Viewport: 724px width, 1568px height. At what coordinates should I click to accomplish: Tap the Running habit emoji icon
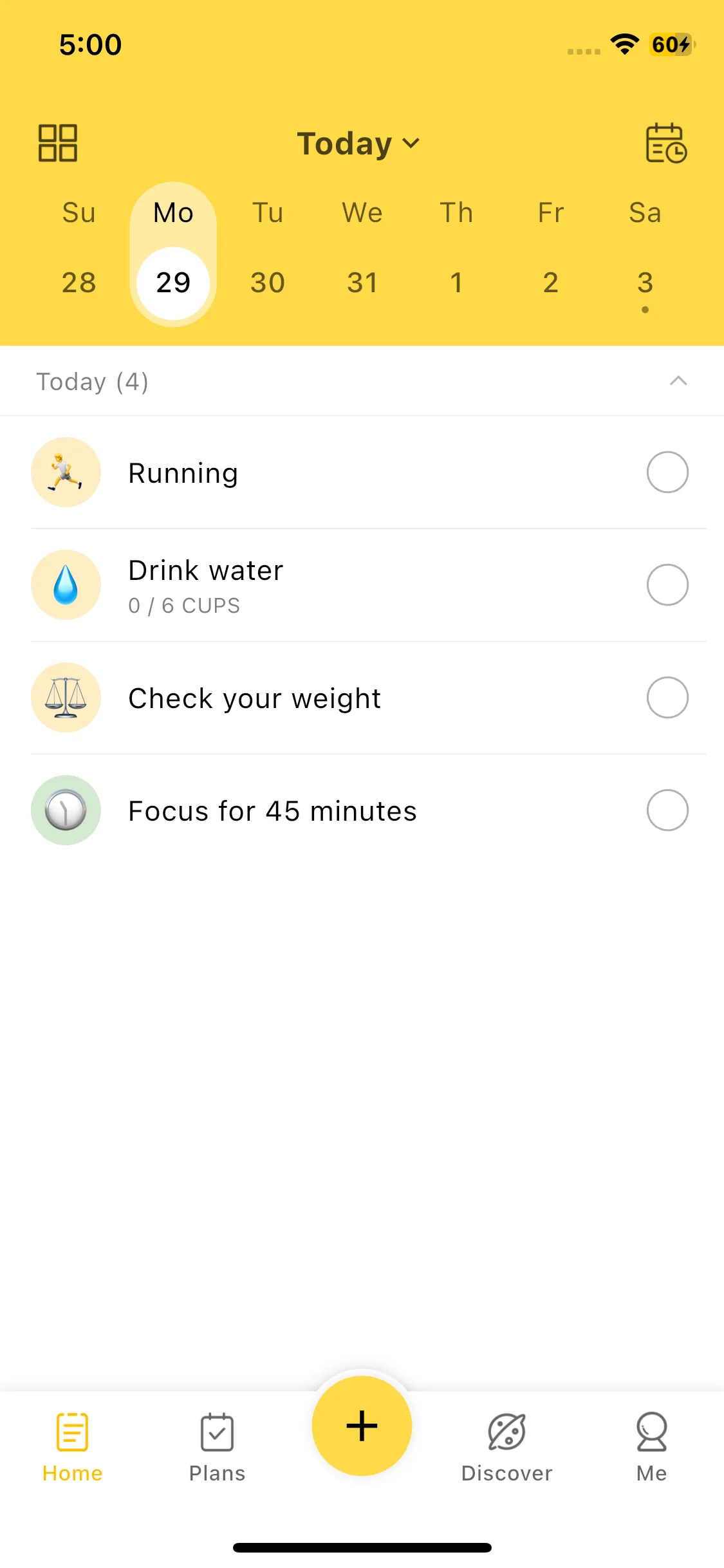pos(66,472)
